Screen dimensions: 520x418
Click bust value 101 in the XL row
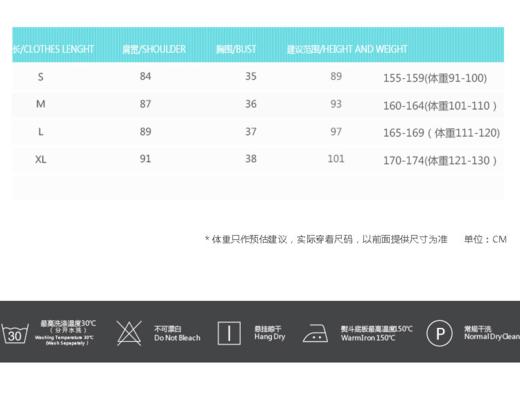point(336,159)
